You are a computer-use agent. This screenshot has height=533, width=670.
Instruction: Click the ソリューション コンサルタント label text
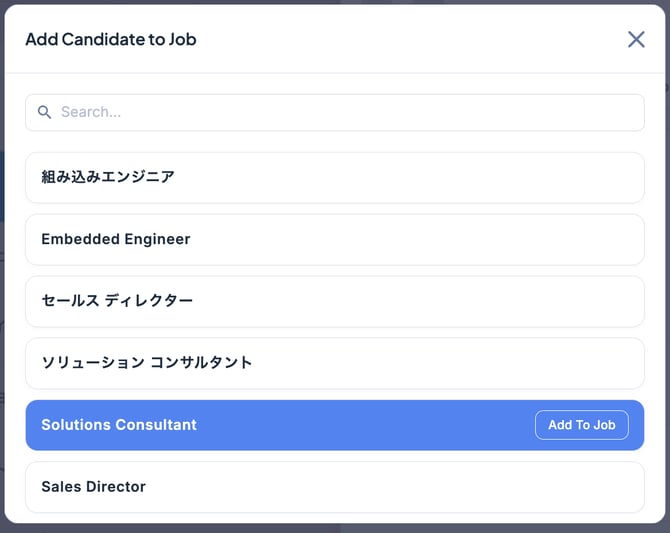tap(147, 363)
